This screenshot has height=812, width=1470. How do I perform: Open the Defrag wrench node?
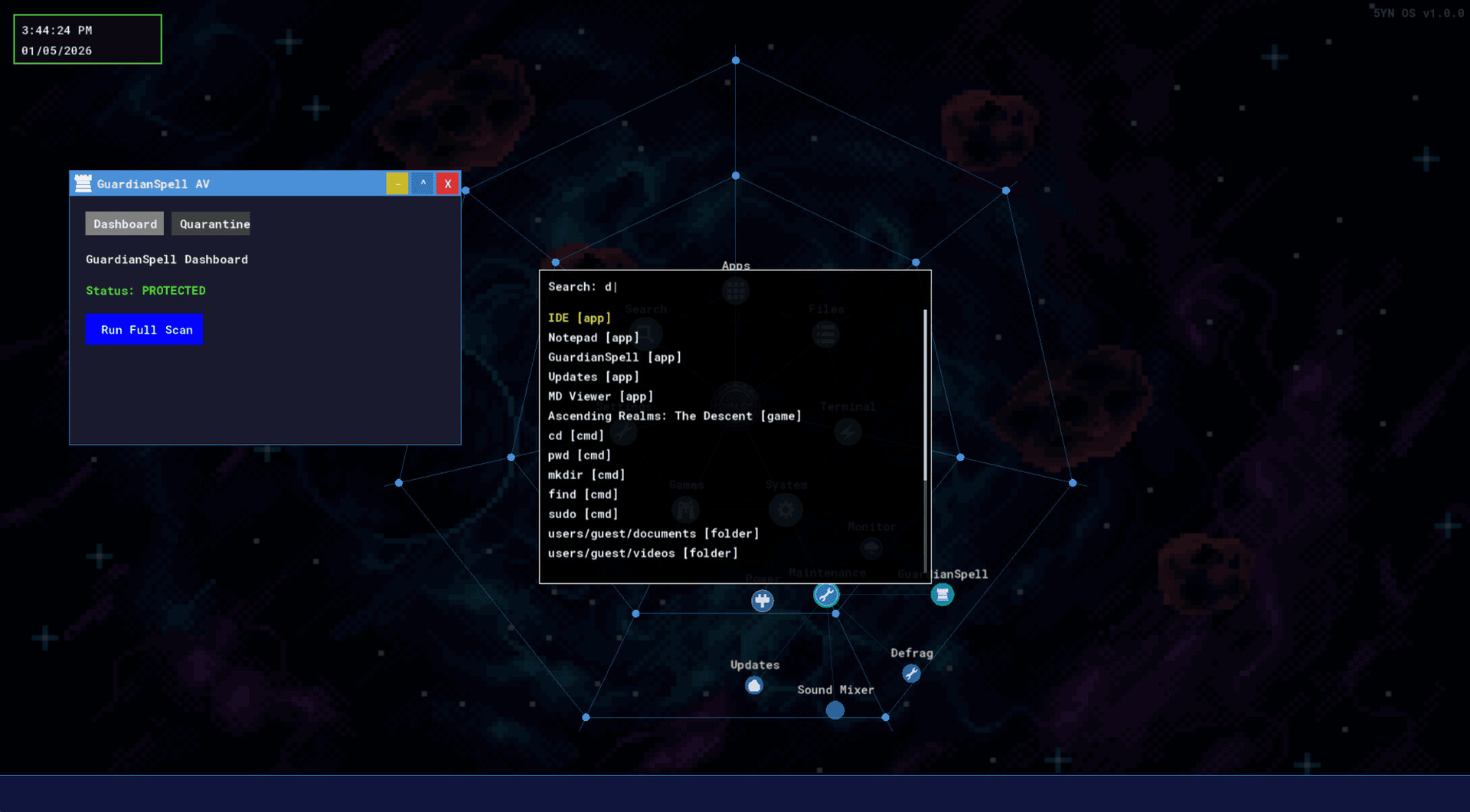click(x=911, y=673)
